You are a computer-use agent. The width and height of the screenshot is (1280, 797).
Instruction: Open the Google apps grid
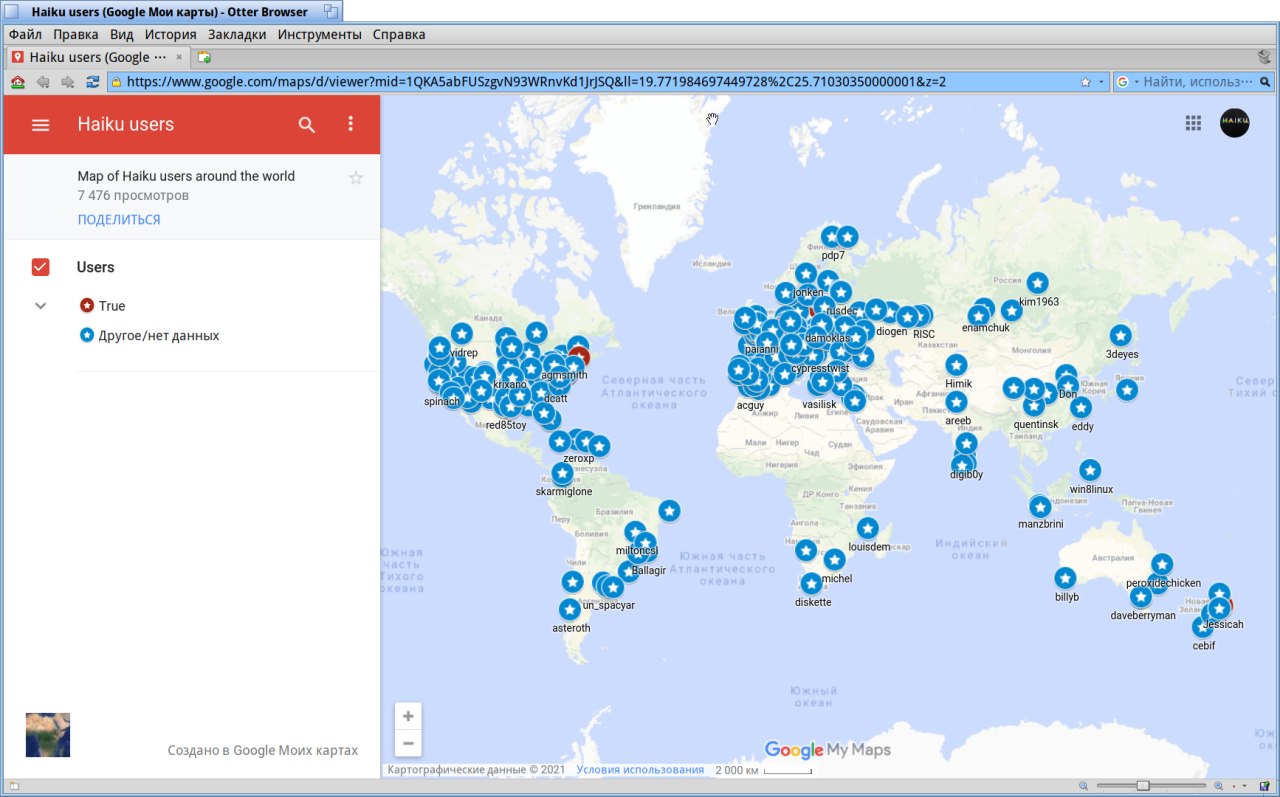pos(1193,123)
